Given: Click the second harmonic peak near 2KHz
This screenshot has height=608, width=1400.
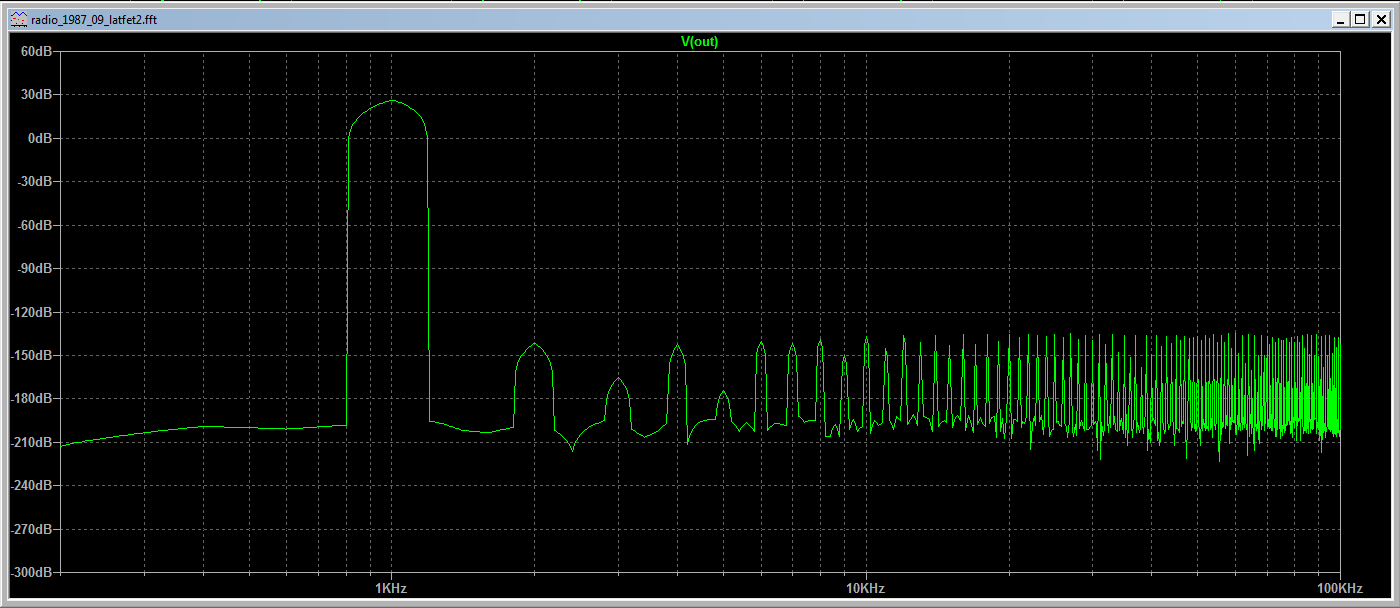Looking at the screenshot, I should pos(535,343).
